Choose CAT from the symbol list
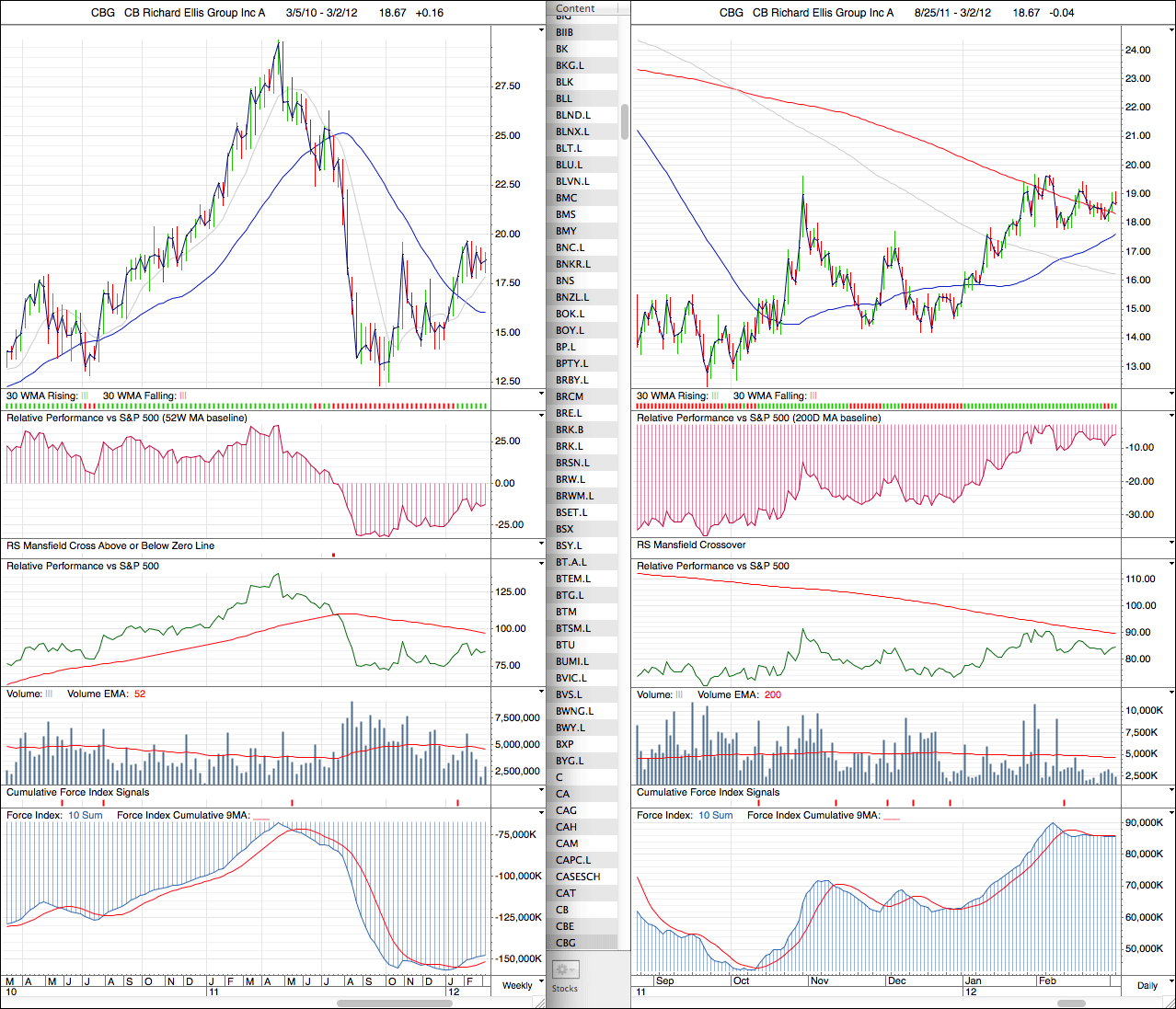This screenshot has width=1176, height=1009. pyautogui.click(x=566, y=893)
